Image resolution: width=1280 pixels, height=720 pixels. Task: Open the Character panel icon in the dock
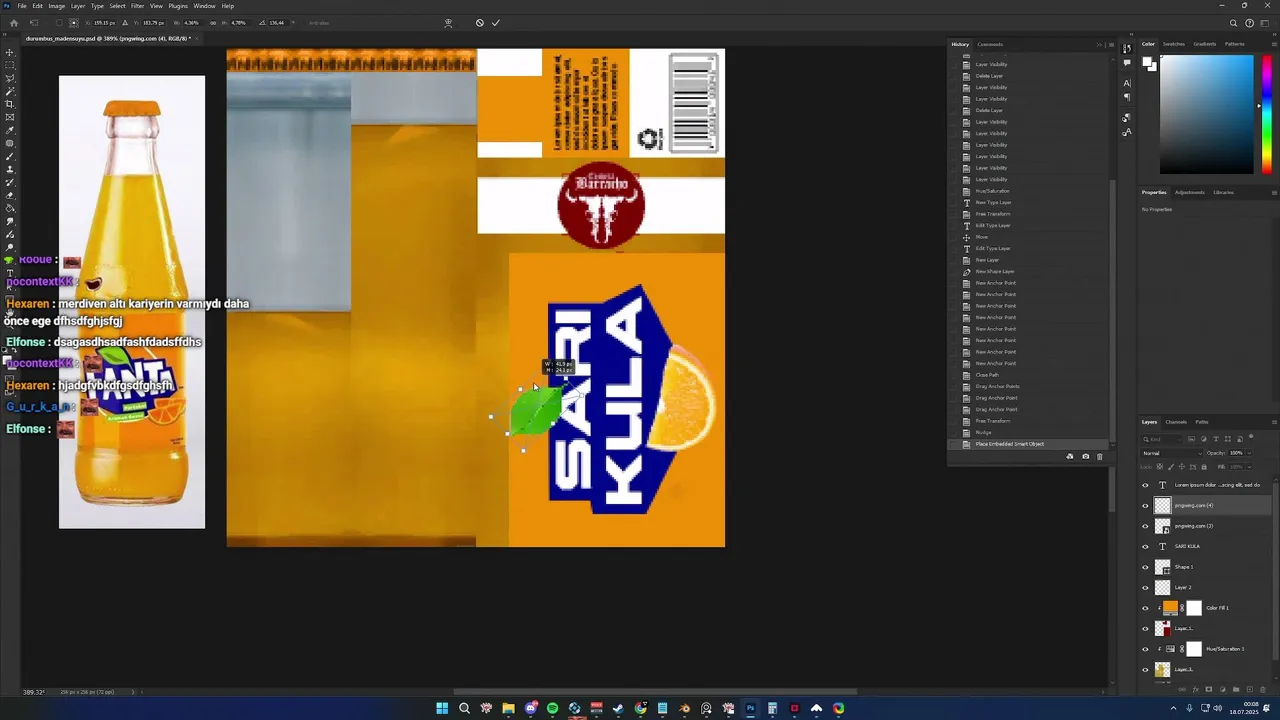1127,84
